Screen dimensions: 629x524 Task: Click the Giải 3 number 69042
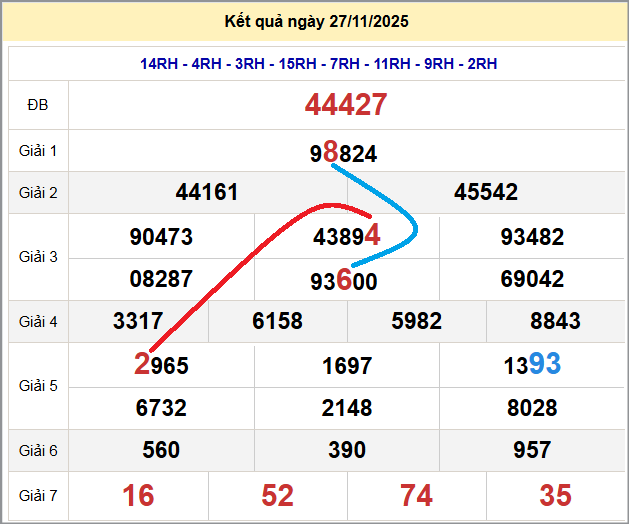[x=532, y=279]
